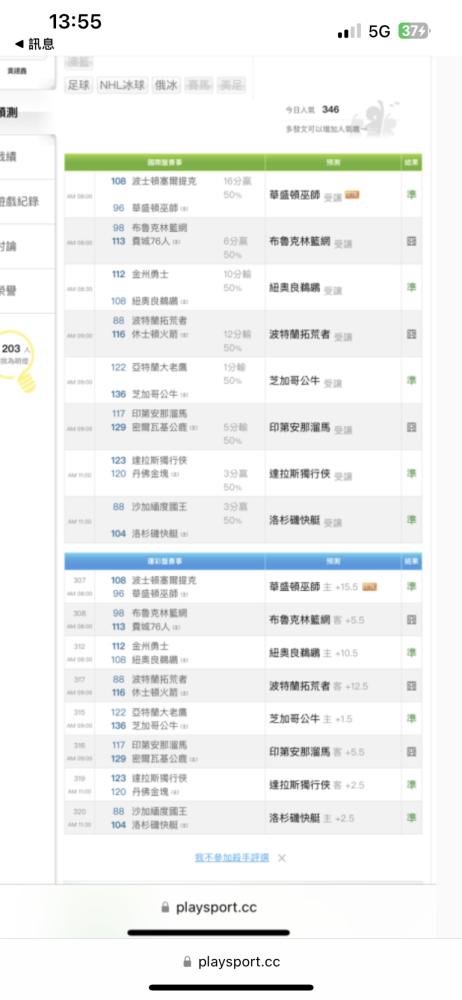The height and width of the screenshot is (1000, 462).
Task: Open the 足球 tab
Action: 79,85
